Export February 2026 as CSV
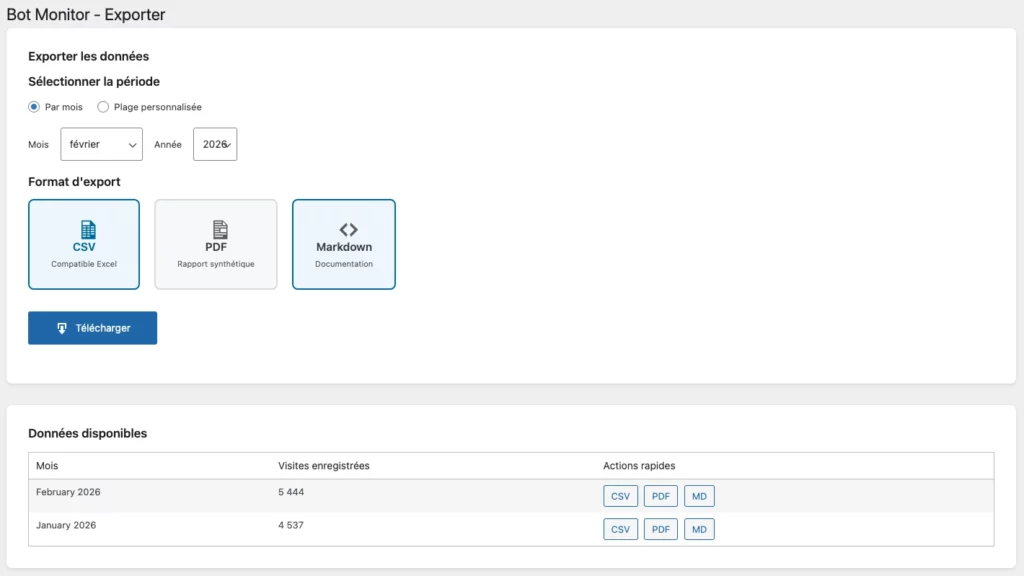 tap(620, 496)
